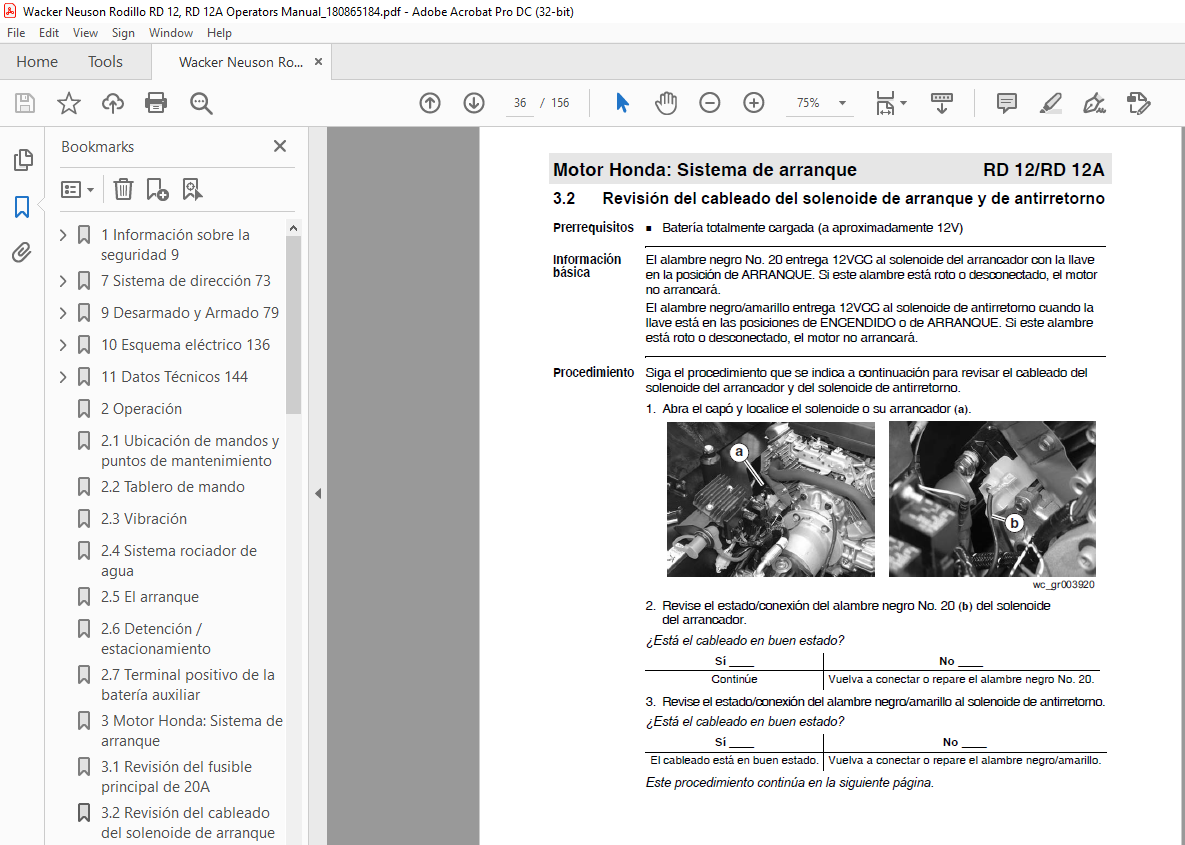Expand '1 Información sobre la seguridad' bookmark

click(63, 235)
